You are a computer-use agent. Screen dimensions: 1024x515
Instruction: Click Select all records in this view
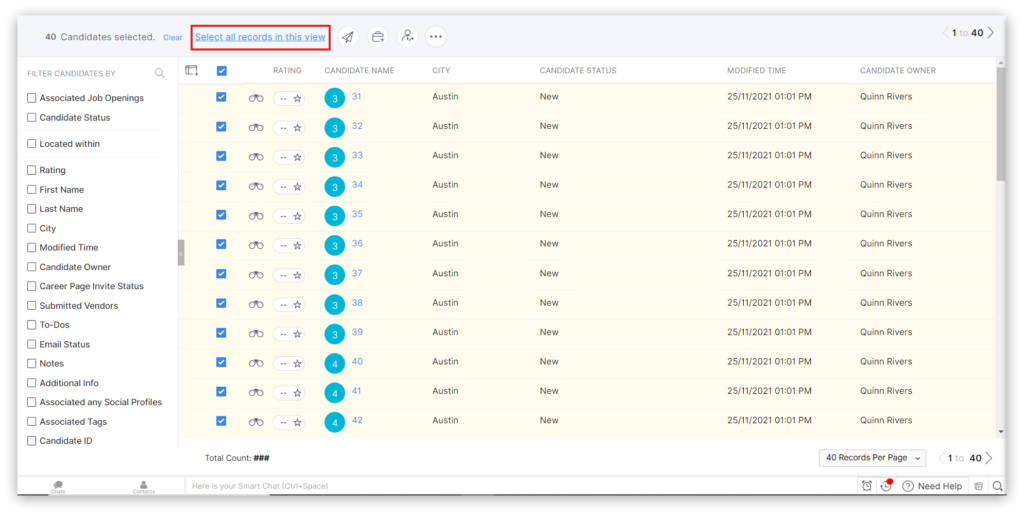pyautogui.click(x=260, y=37)
